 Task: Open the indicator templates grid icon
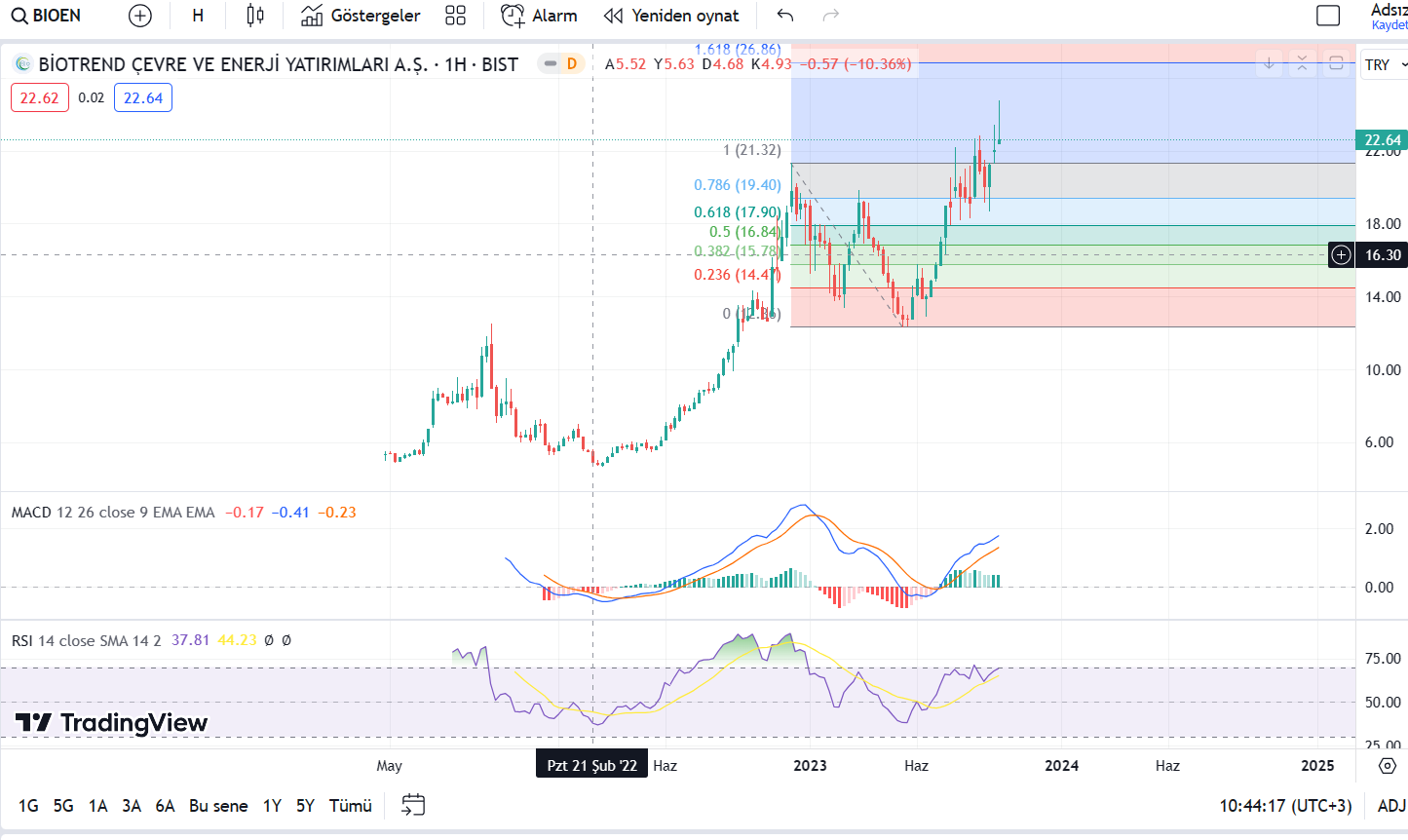coord(455,16)
